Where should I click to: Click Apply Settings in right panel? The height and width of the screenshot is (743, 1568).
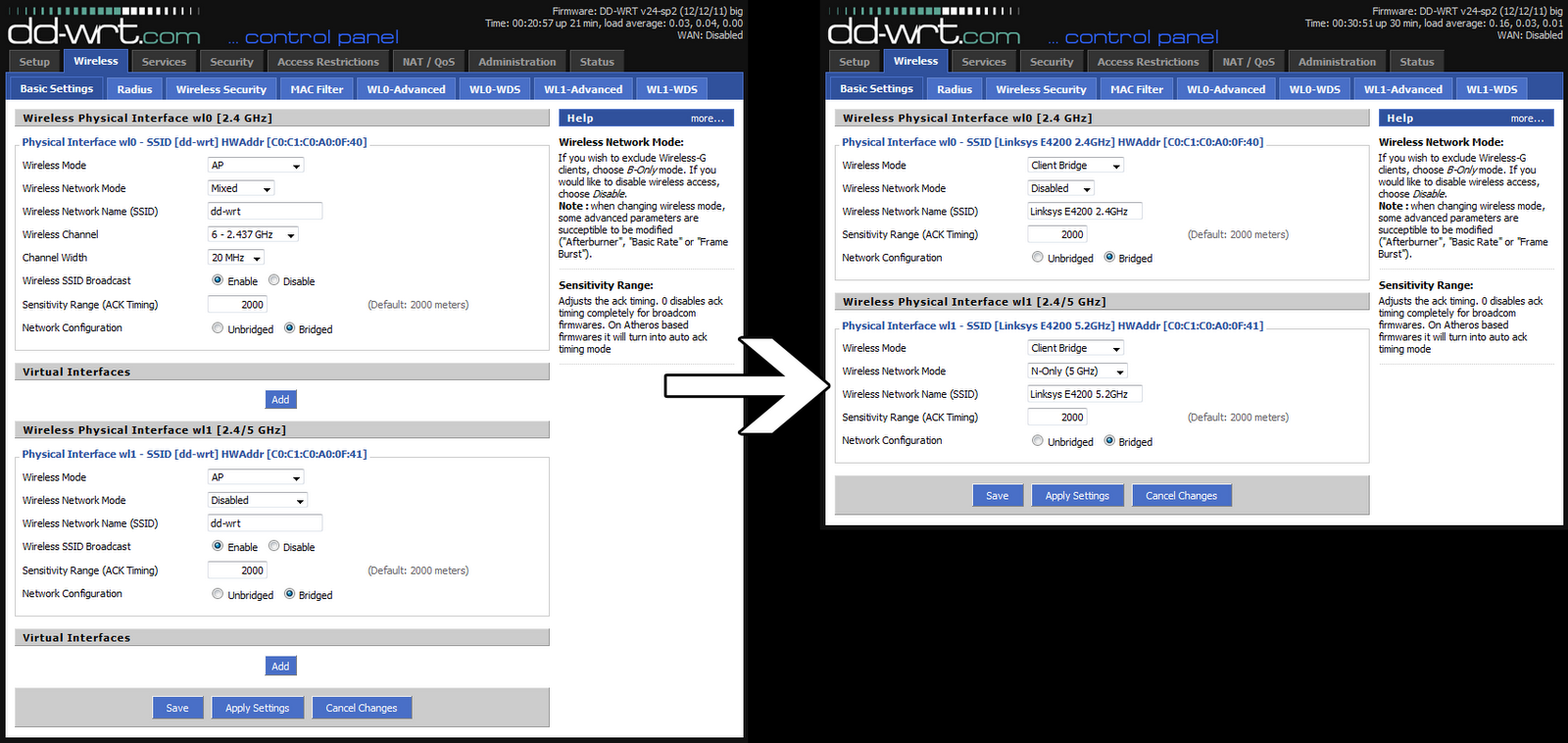click(x=1077, y=495)
